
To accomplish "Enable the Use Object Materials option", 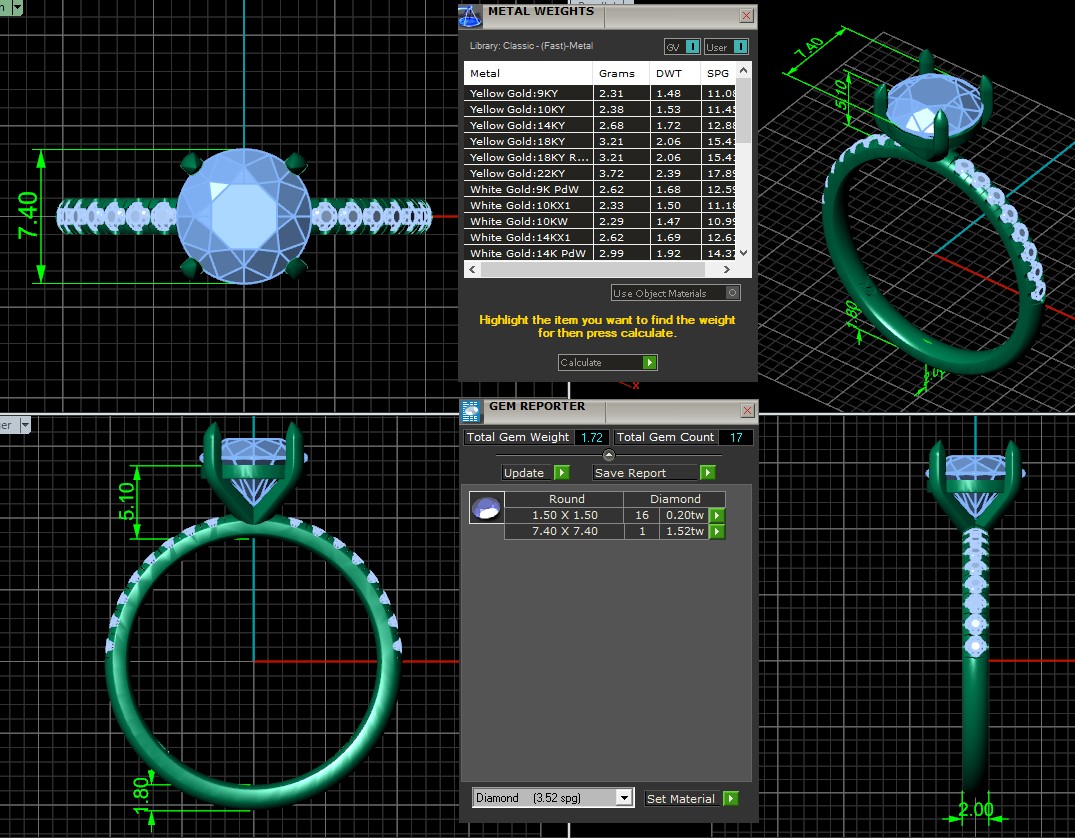I will click(733, 293).
